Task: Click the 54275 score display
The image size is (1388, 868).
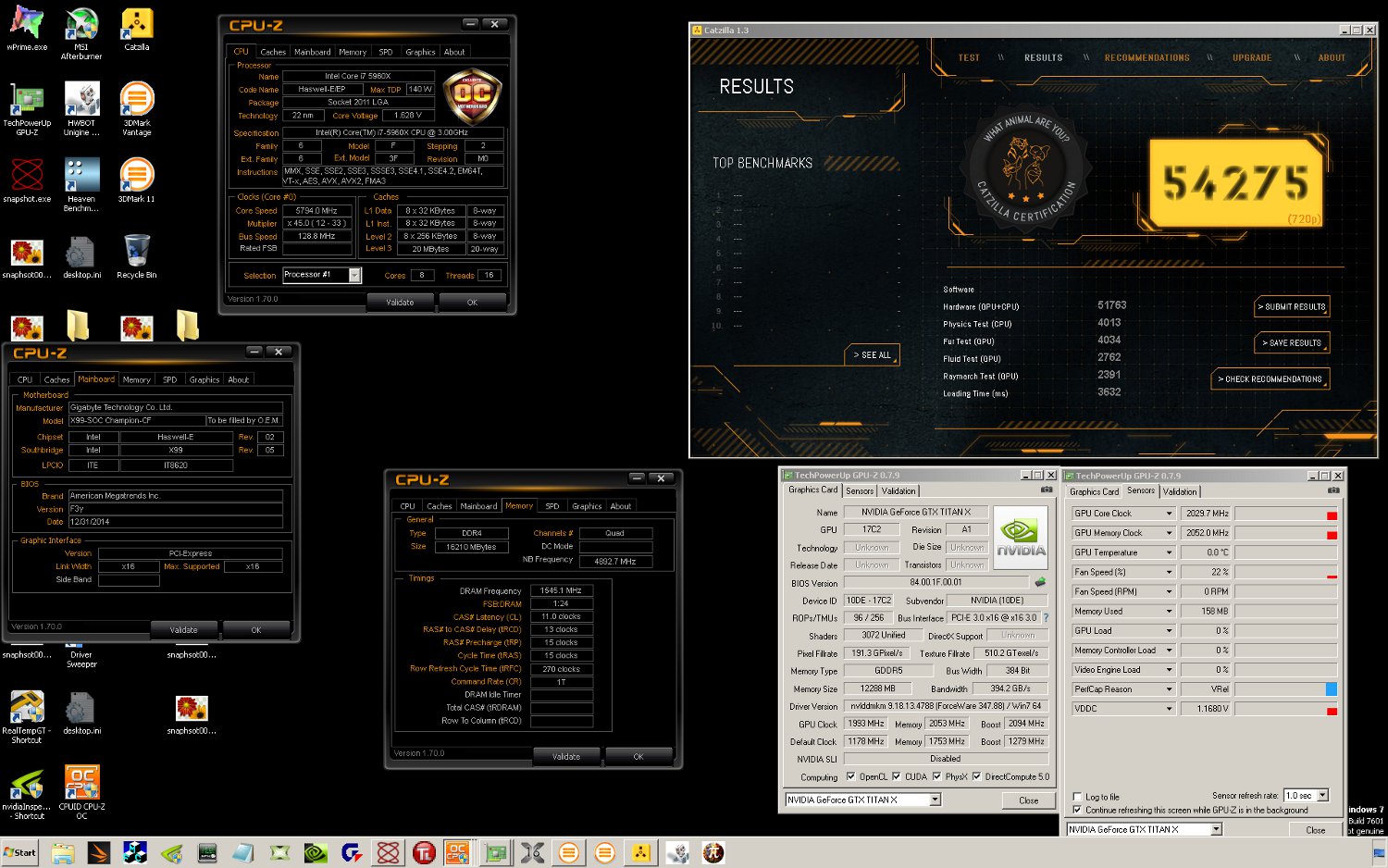Action: pyautogui.click(x=1236, y=183)
